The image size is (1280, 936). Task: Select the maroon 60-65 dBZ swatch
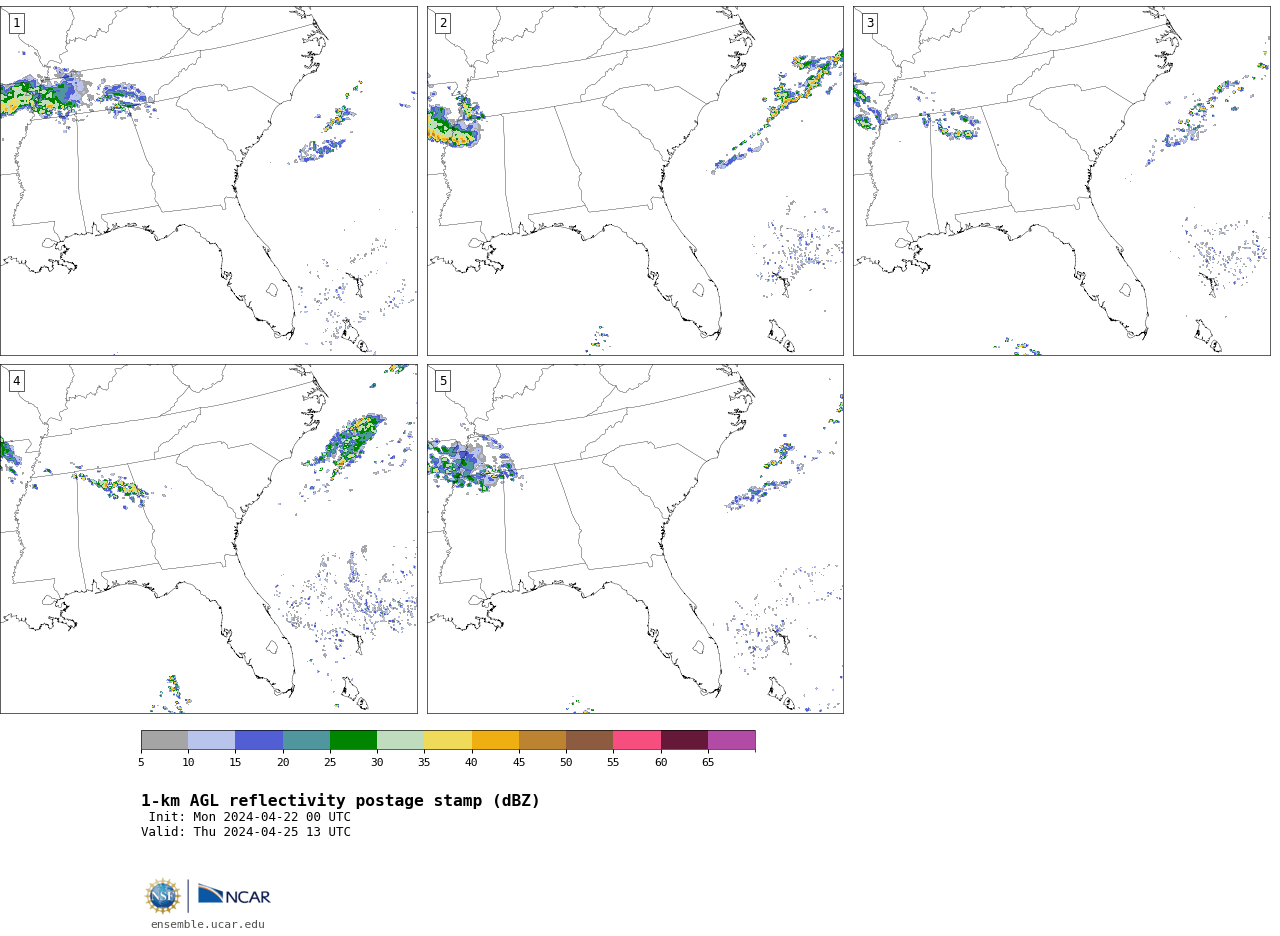684,740
